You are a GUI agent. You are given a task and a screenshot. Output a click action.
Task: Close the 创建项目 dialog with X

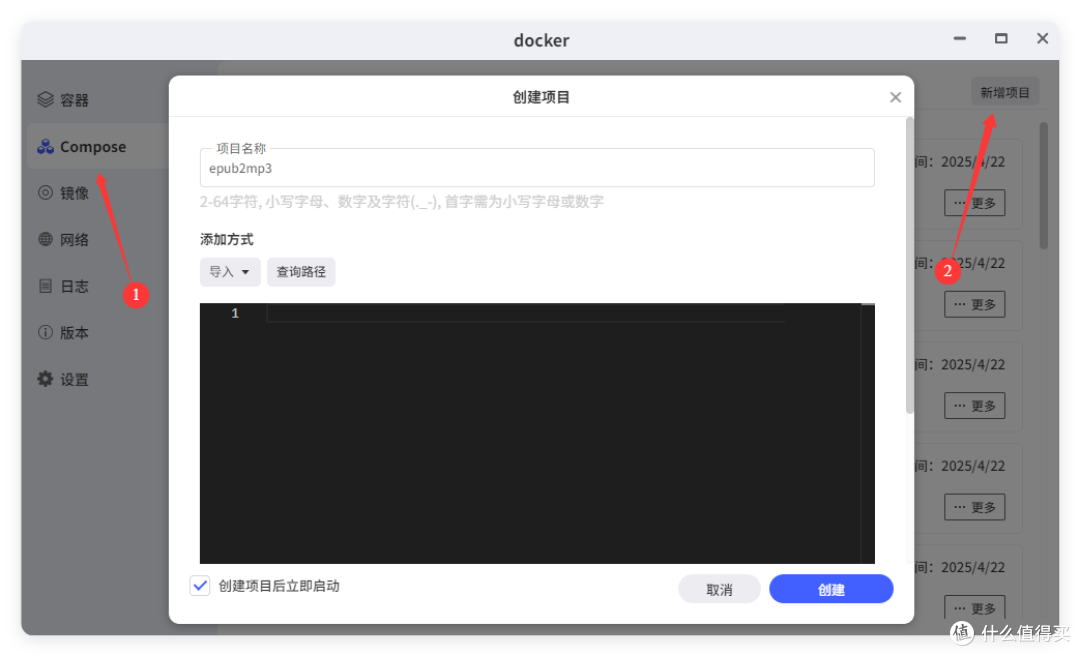(x=895, y=97)
